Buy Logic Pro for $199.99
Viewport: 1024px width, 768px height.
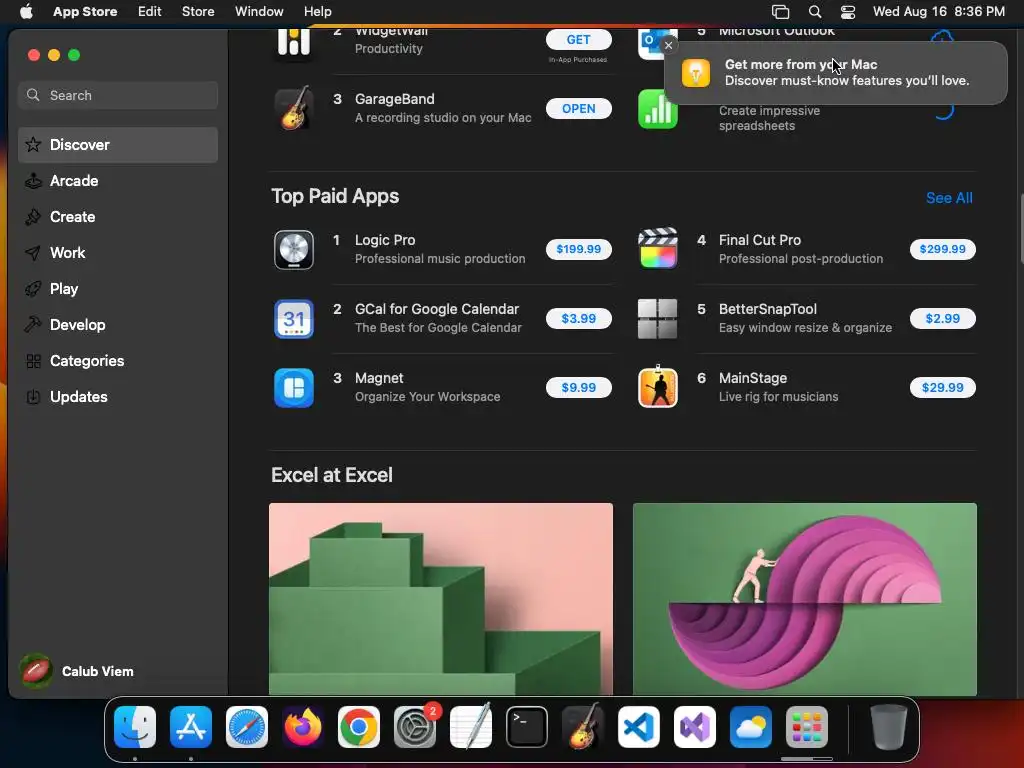coord(579,249)
